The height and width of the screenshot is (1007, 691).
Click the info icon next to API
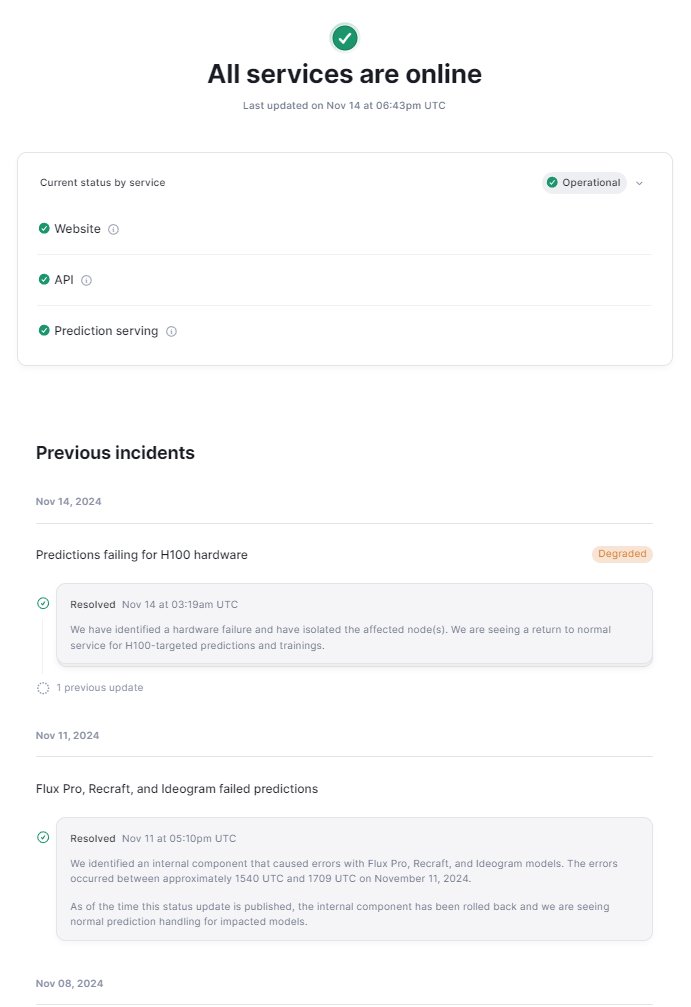[86, 280]
